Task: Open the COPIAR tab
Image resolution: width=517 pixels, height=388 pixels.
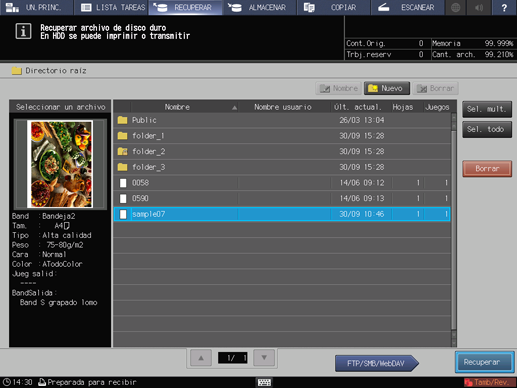Action: pyautogui.click(x=334, y=7)
